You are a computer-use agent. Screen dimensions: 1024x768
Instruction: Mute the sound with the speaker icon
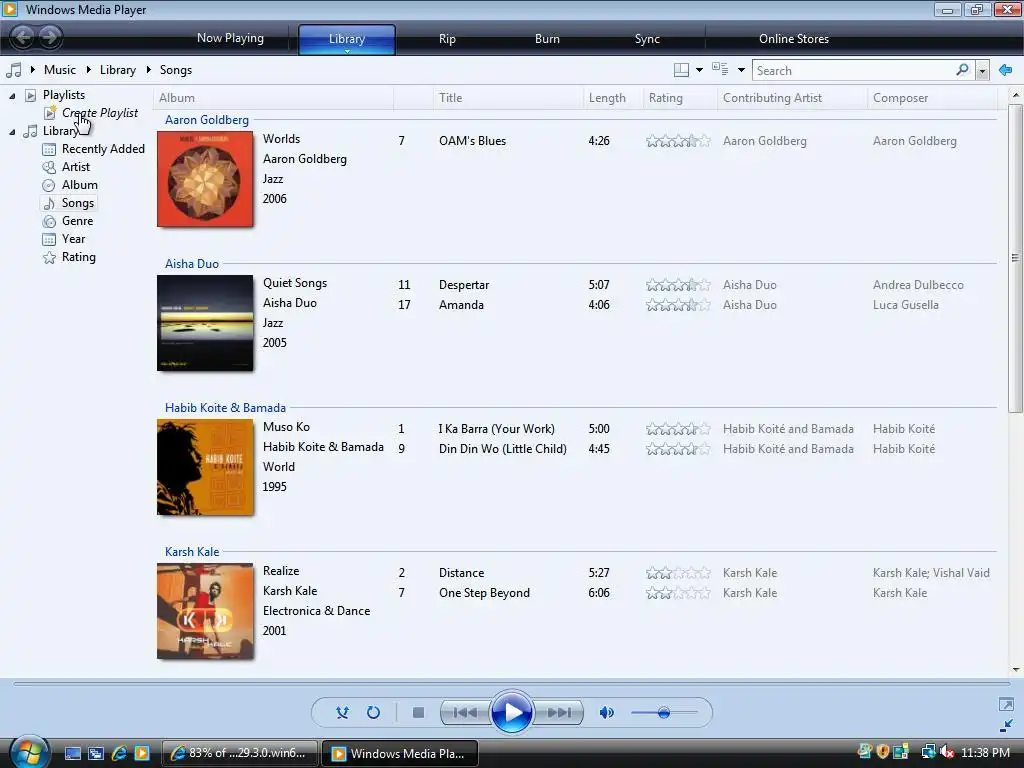[x=607, y=712]
